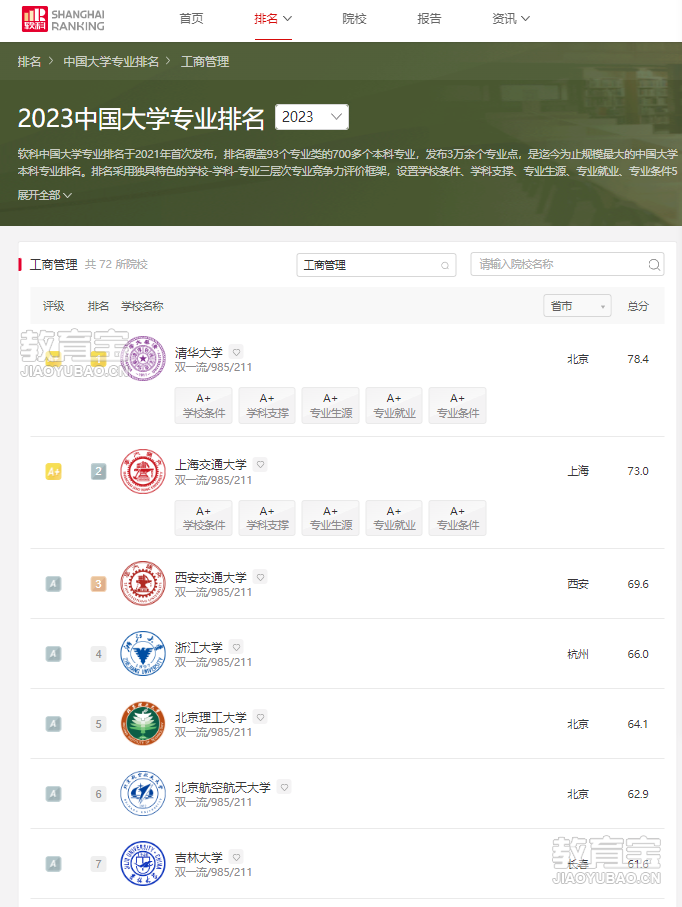This screenshot has height=907, width=682.
Task: Click 上海交通大学's A+ 学科支撑 badge
Action: 267,518
